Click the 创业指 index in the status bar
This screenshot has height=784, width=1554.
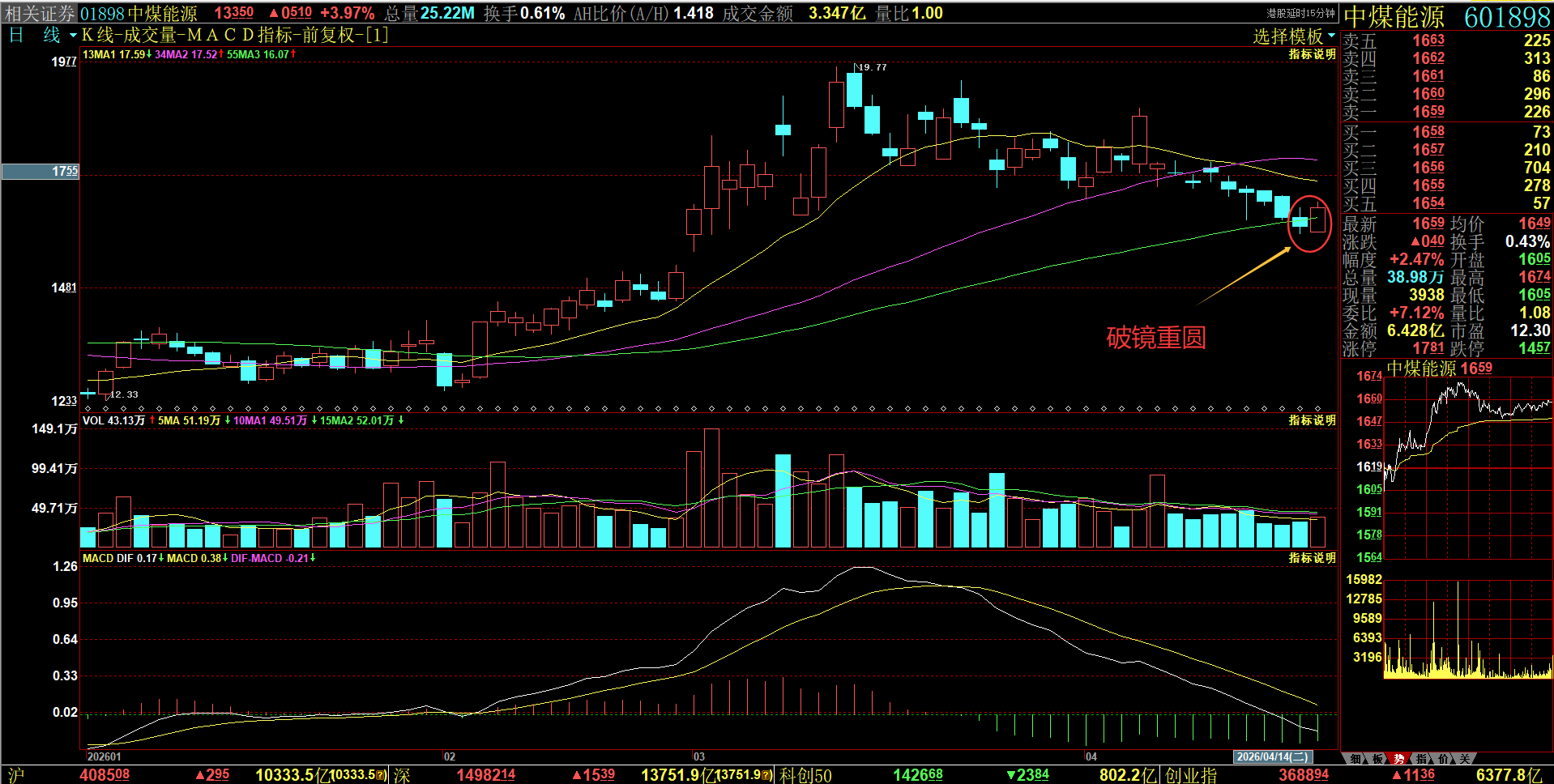(x=1191, y=775)
